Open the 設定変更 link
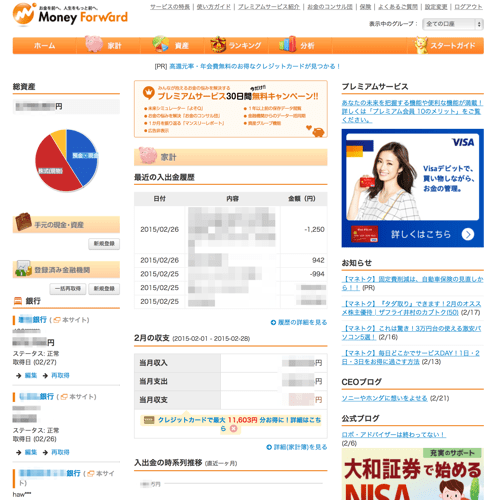The image size is (497, 500). [436, 7]
